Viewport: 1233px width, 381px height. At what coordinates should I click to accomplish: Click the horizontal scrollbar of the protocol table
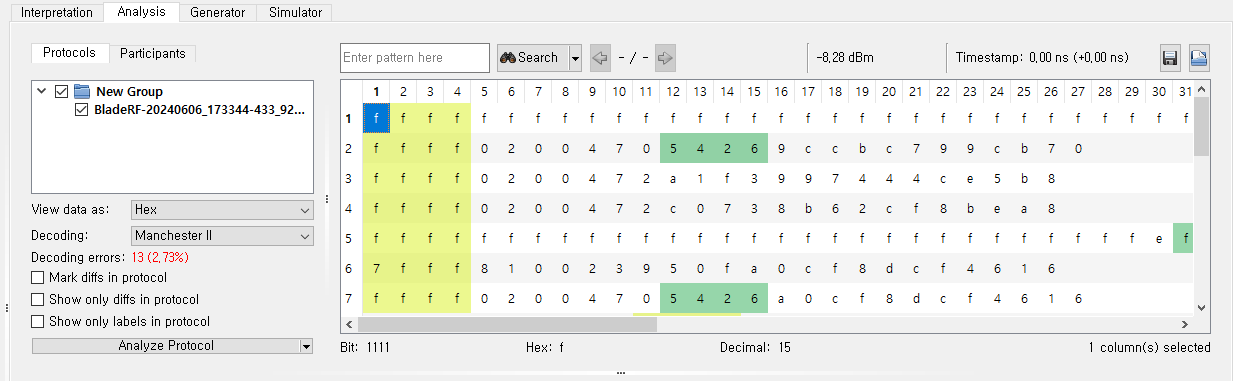[x=768, y=325]
